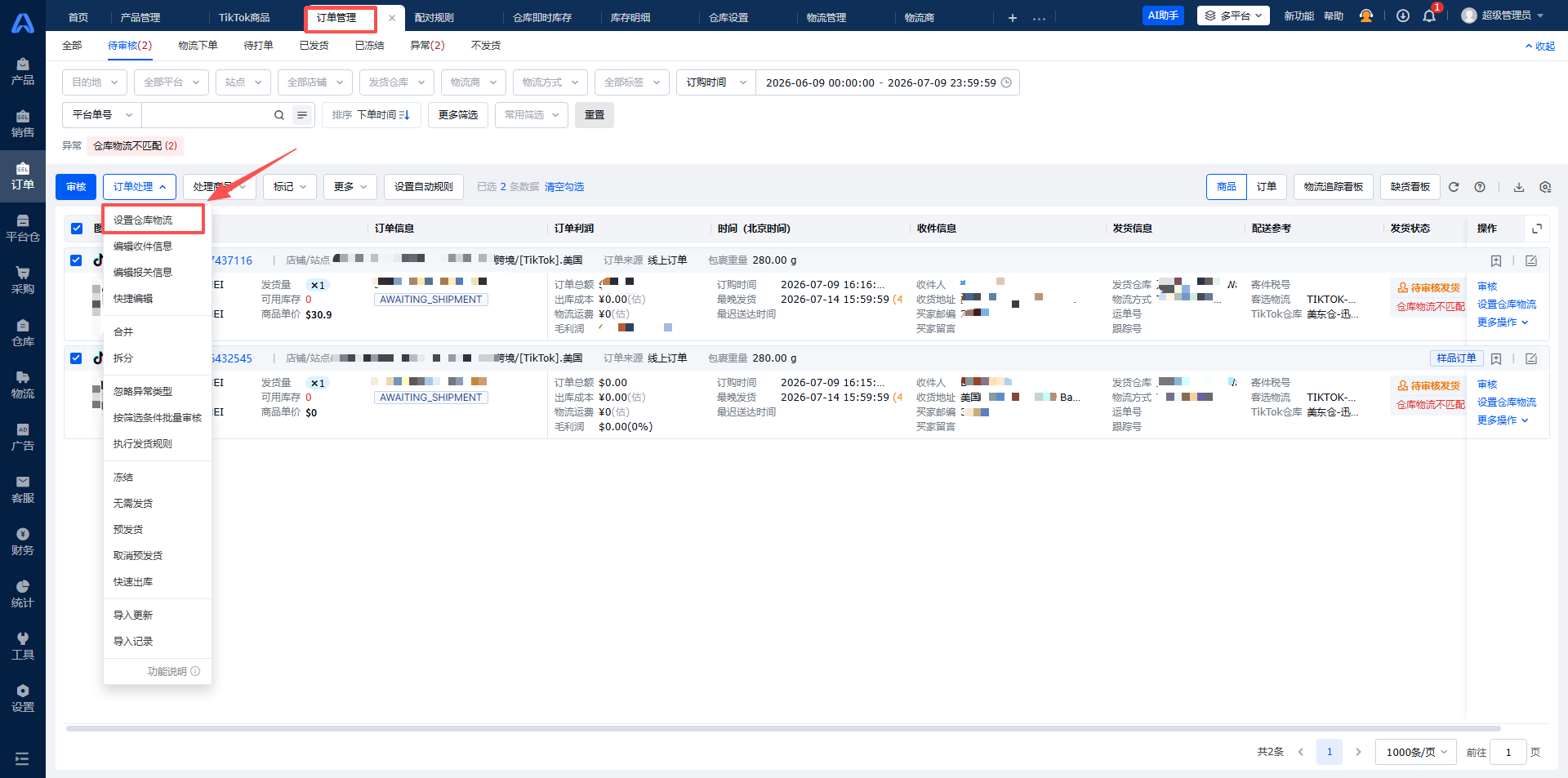Open column settings icon above table

pyautogui.click(x=1545, y=187)
